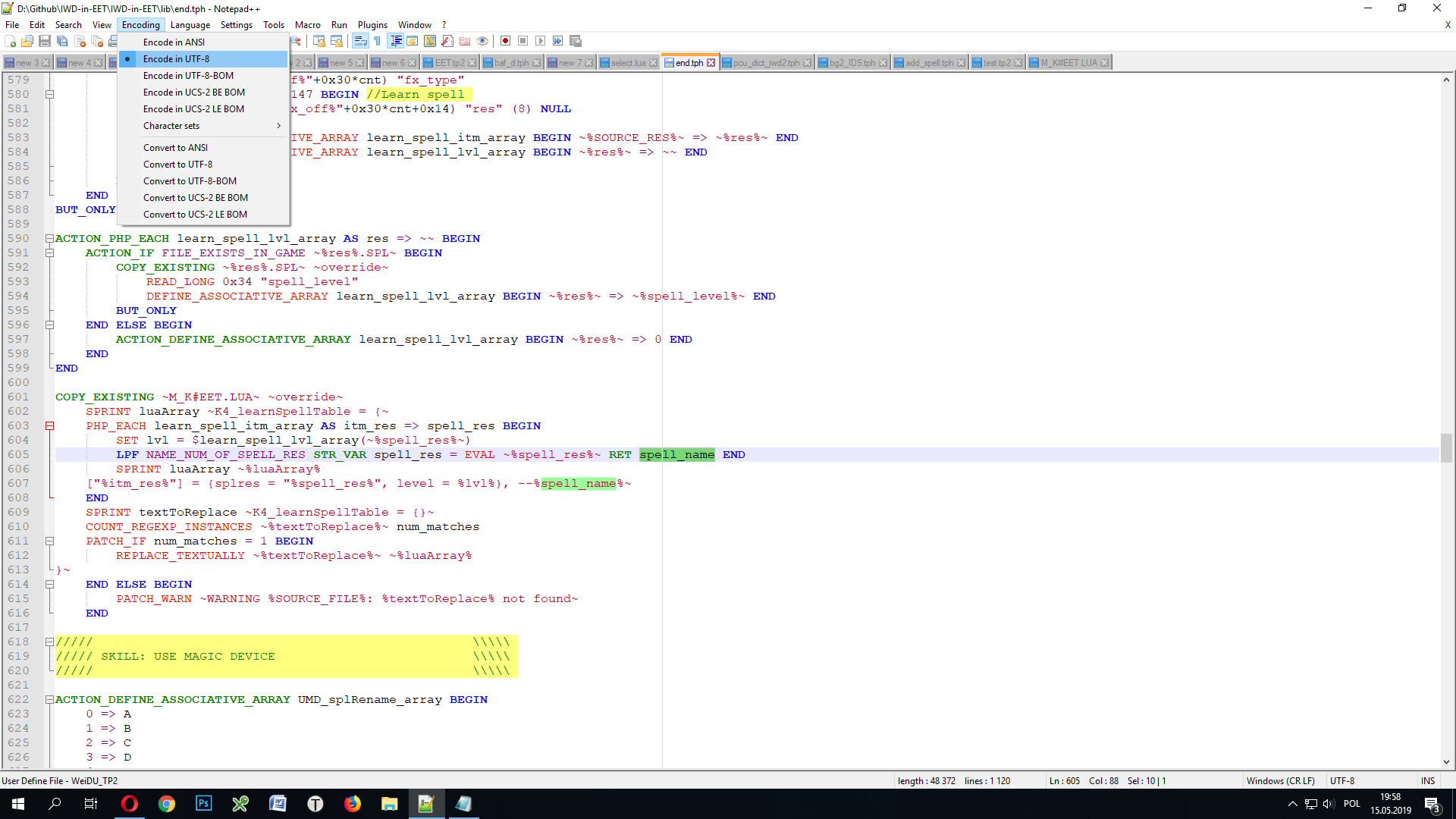
Task: Click the Open file toolbar icon
Action: click(x=27, y=41)
